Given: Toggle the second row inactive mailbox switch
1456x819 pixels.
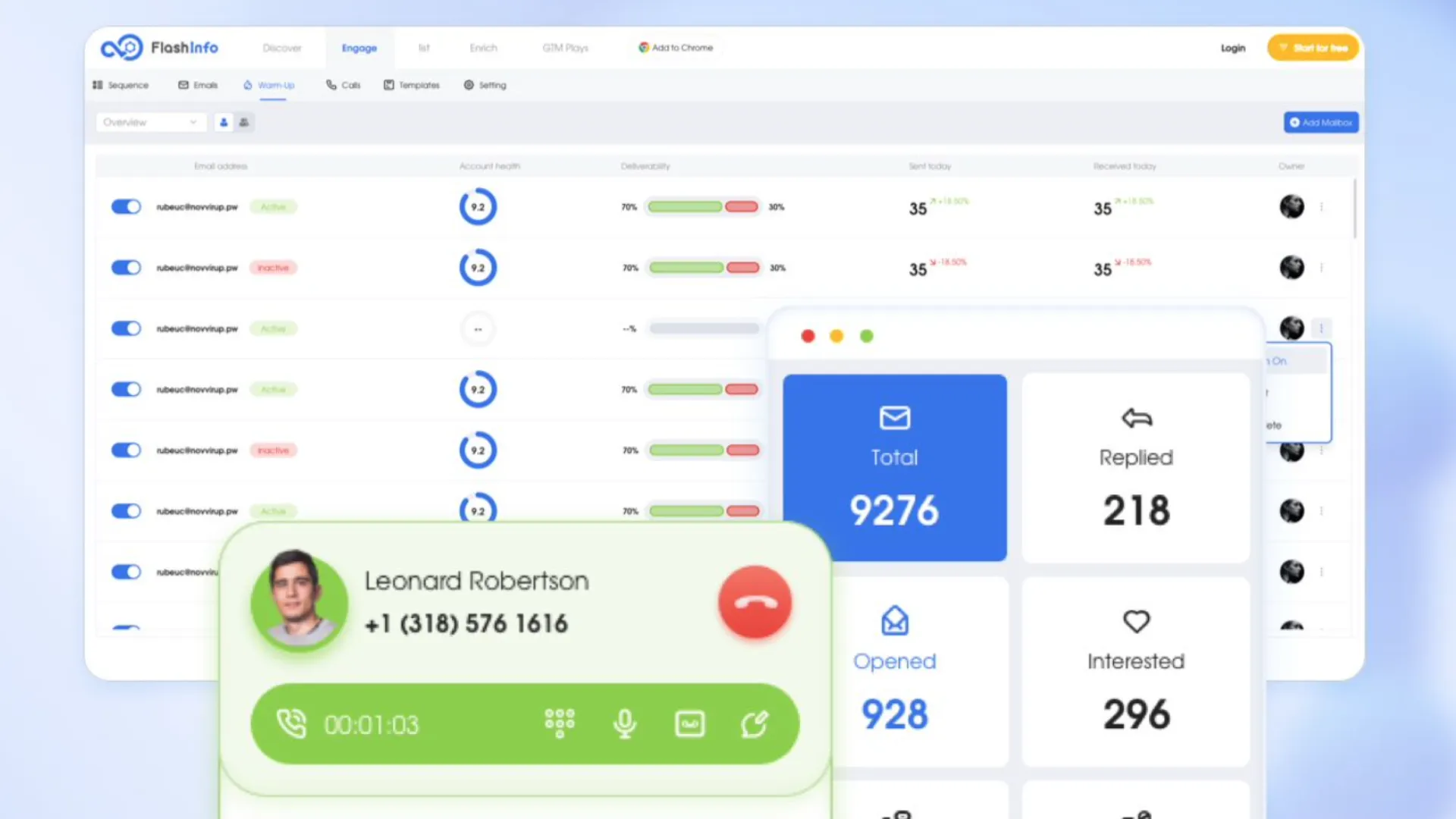Looking at the screenshot, I should 126,268.
